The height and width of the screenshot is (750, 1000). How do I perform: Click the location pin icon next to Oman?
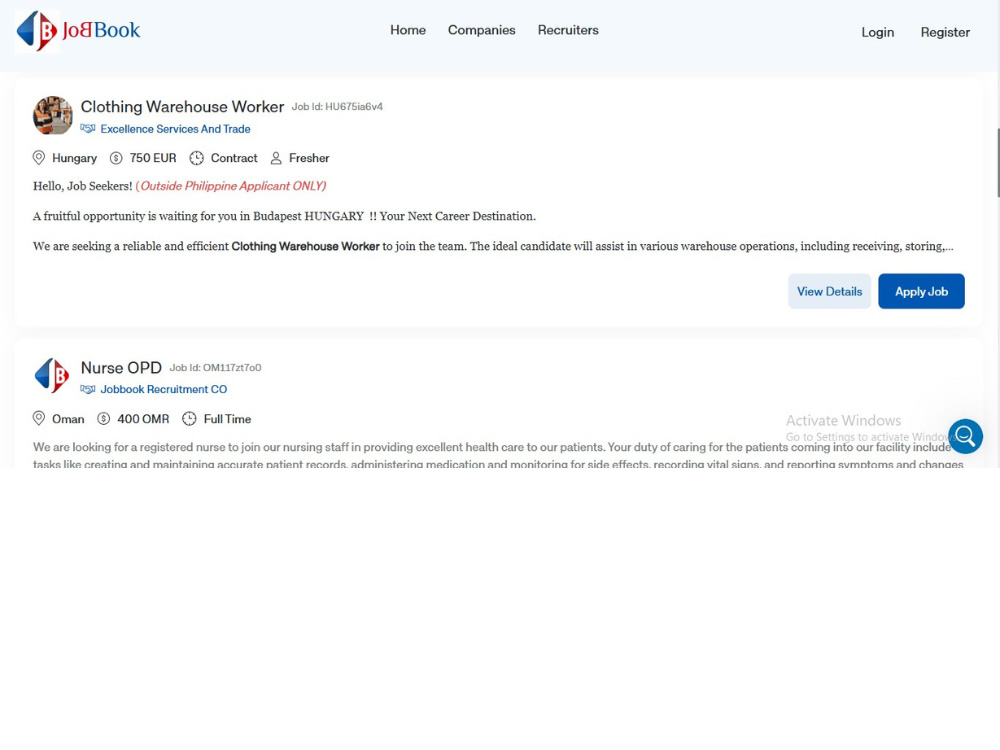(x=39, y=418)
